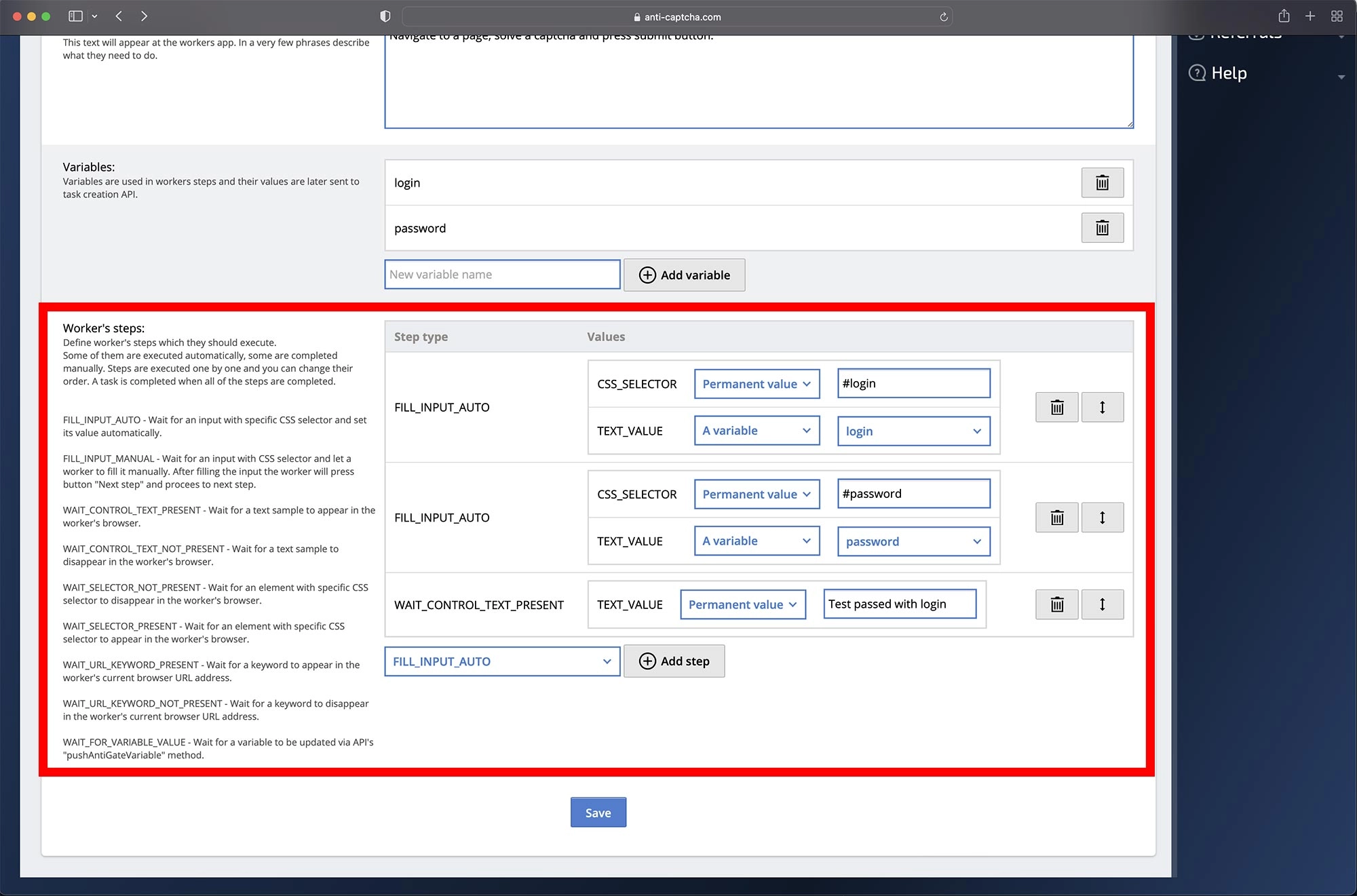Click the Help question mark icon
The height and width of the screenshot is (896, 1357).
point(1198,73)
